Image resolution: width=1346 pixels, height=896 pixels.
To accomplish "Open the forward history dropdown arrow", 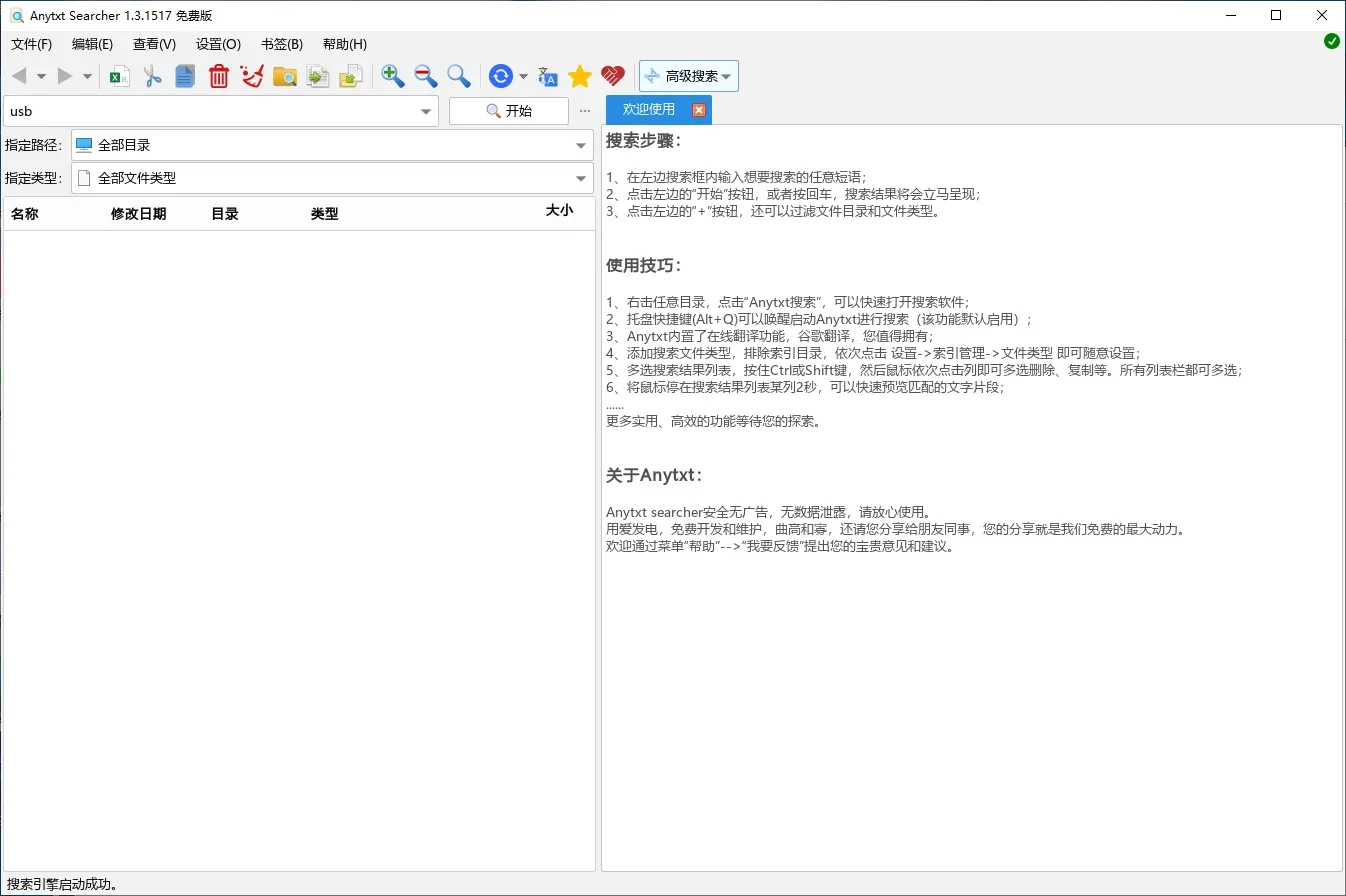I will click(87, 76).
